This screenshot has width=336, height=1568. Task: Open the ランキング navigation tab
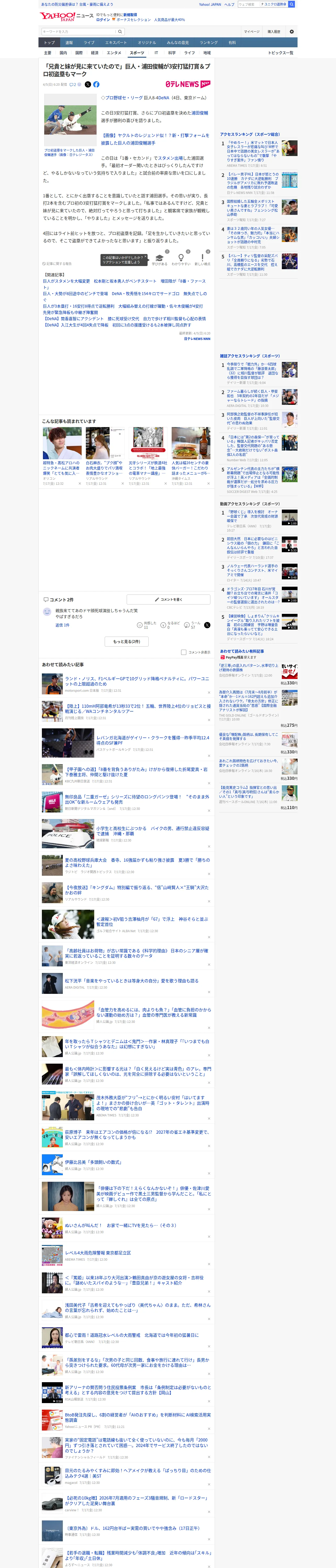(209, 43)
